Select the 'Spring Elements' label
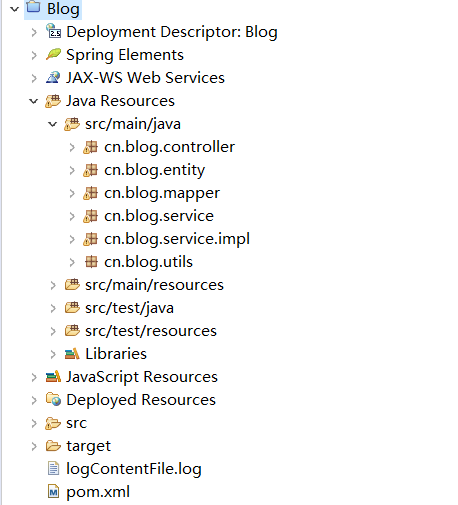 point(125,55)
